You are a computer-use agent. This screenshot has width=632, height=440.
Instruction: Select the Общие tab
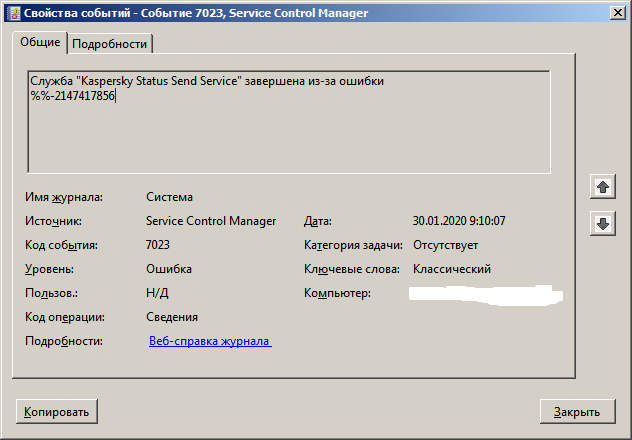pos(41,42)
